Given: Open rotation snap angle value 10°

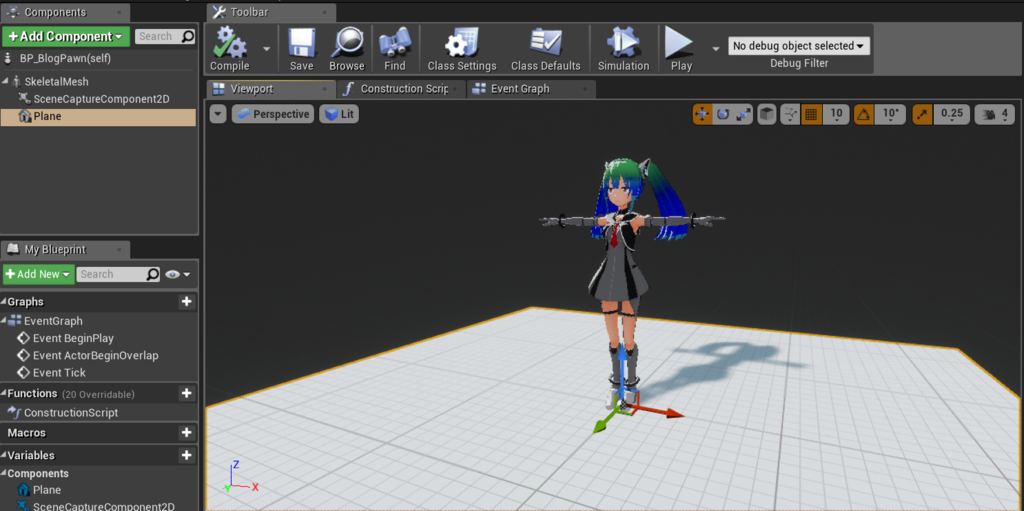Looking at the screenshot, I should 891,114.
